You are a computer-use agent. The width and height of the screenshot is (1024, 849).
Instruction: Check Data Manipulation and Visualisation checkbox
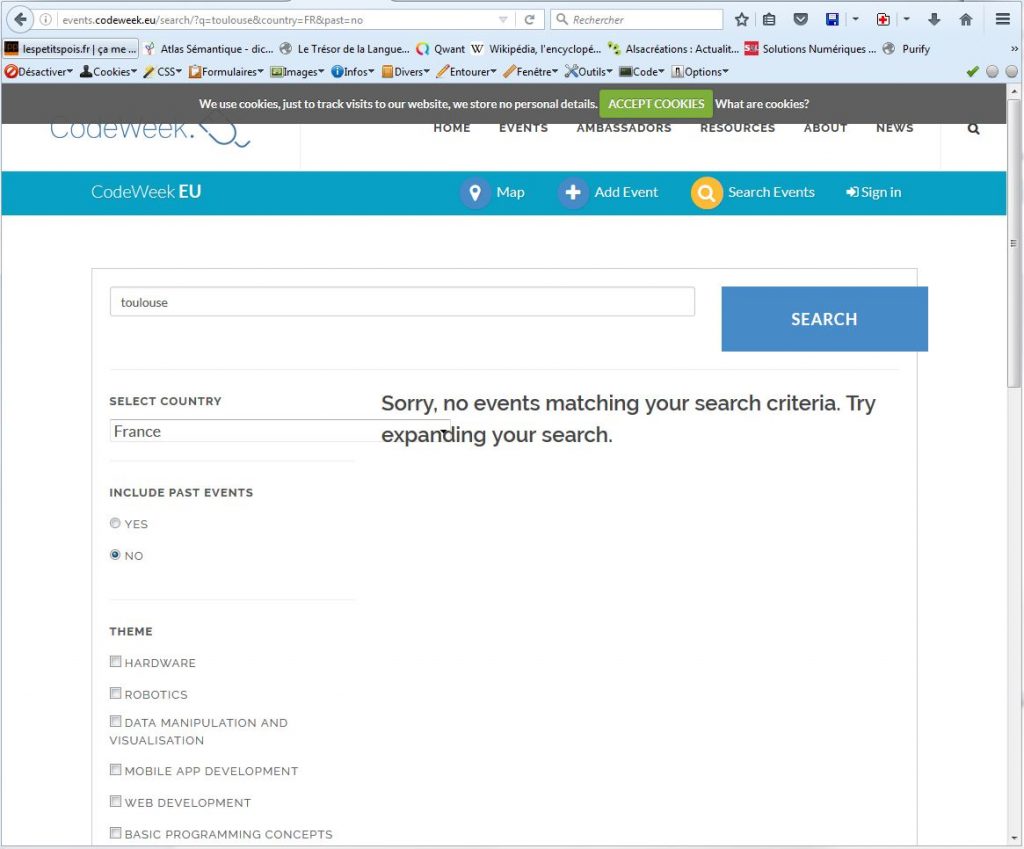(x=116, y=721)
